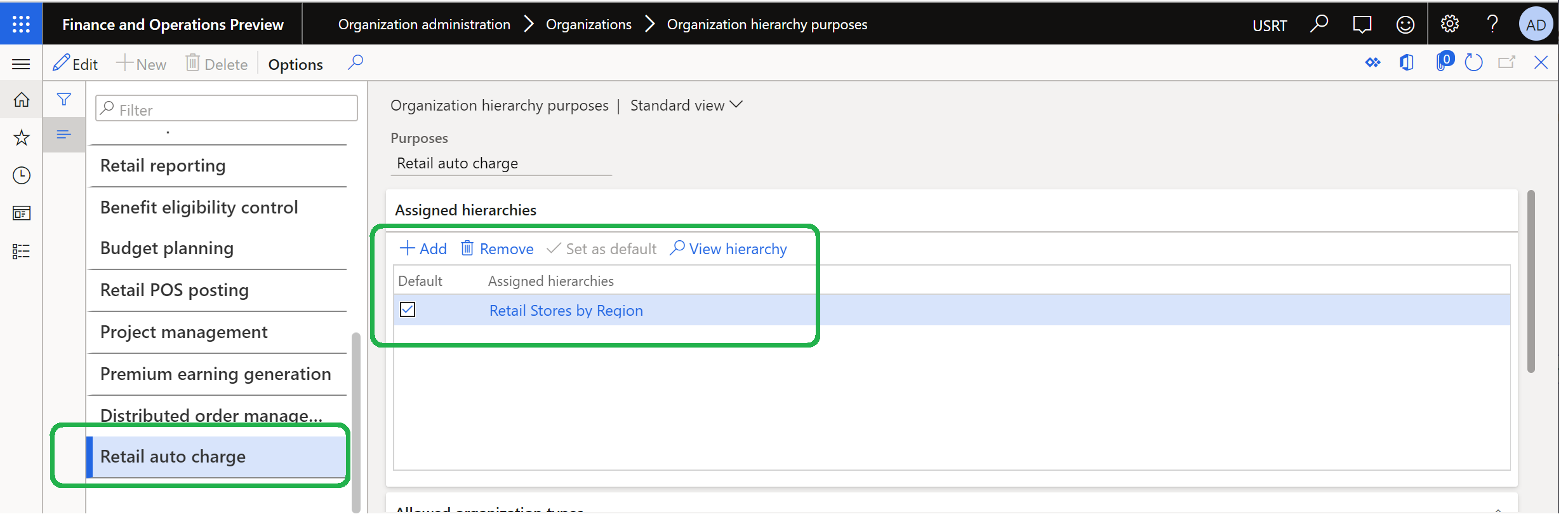1568x514 pixels.
Task: Send feedback with smiley icon
Action: 1405,24
